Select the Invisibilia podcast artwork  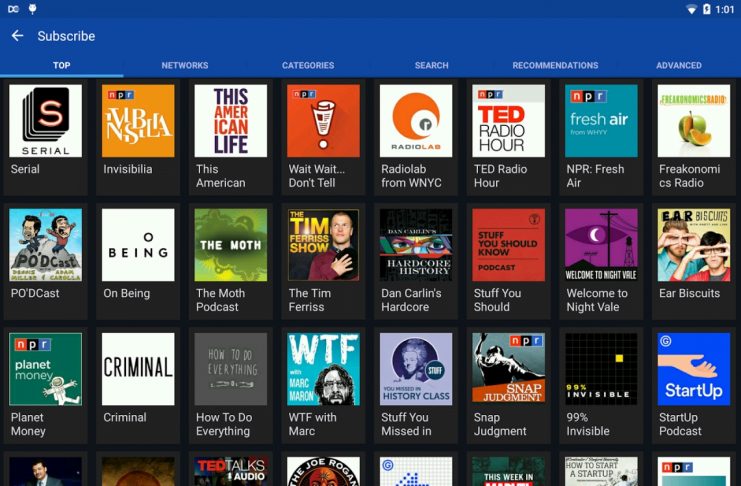click(x=138, y=121)
